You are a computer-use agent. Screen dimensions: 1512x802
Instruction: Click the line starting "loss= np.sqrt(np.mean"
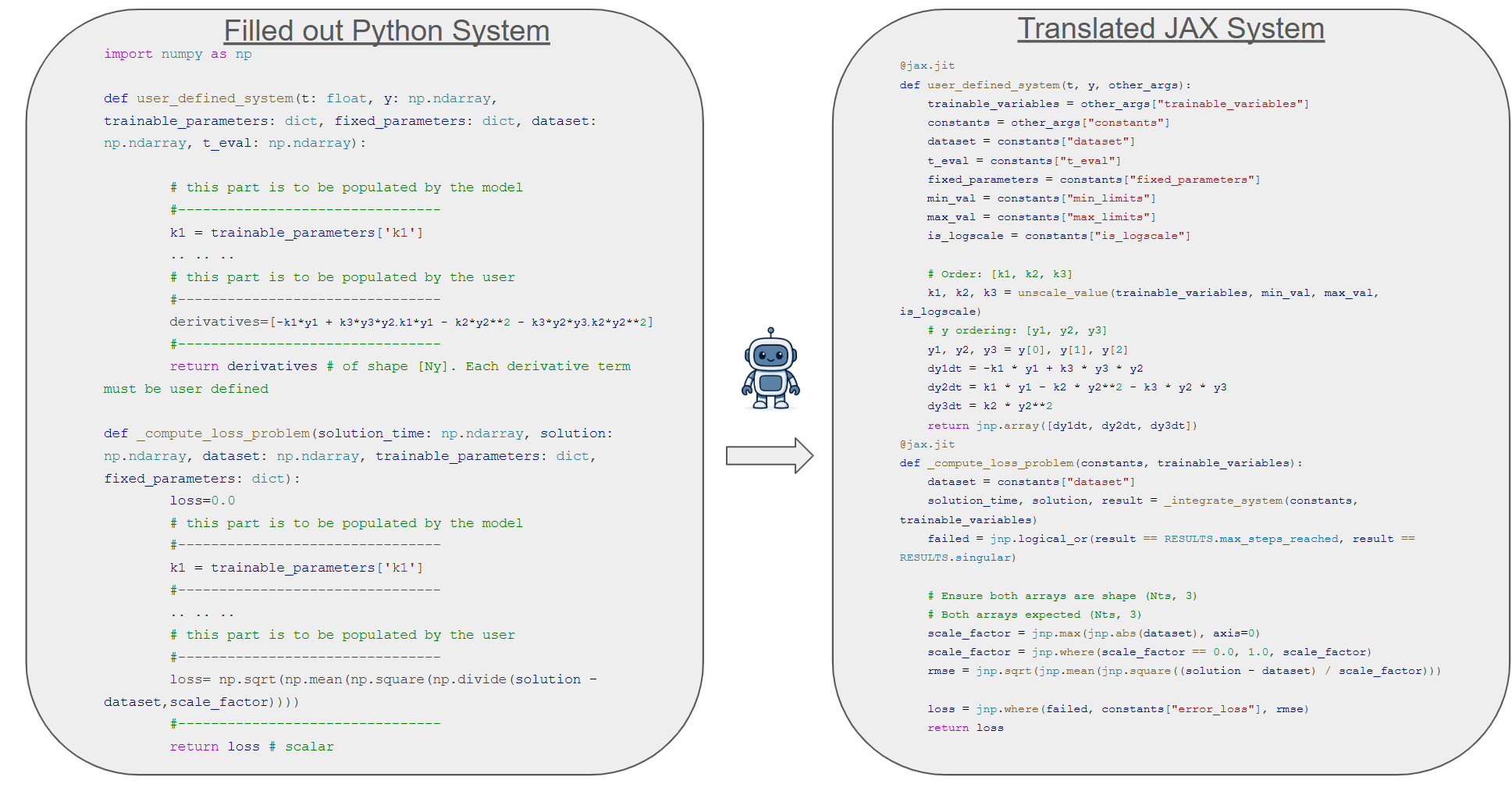pyautogui.click(x=383, y=679)
